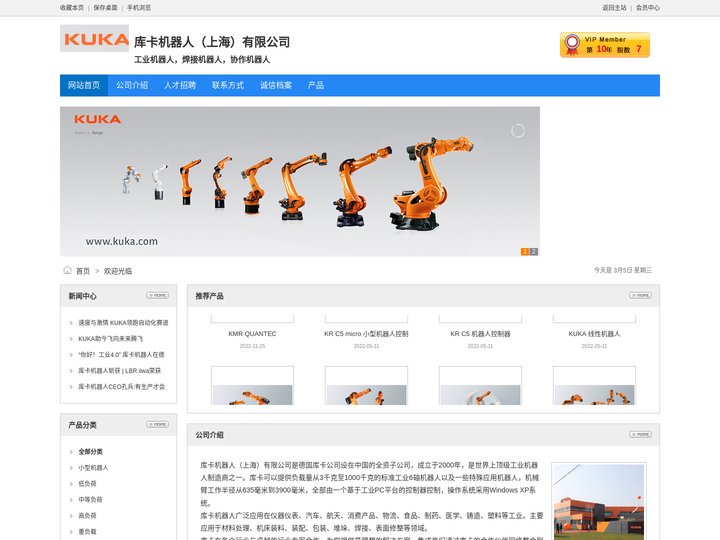
Task: Open KUKA 线性机器人 product link
Action: (x=594, y=334)
